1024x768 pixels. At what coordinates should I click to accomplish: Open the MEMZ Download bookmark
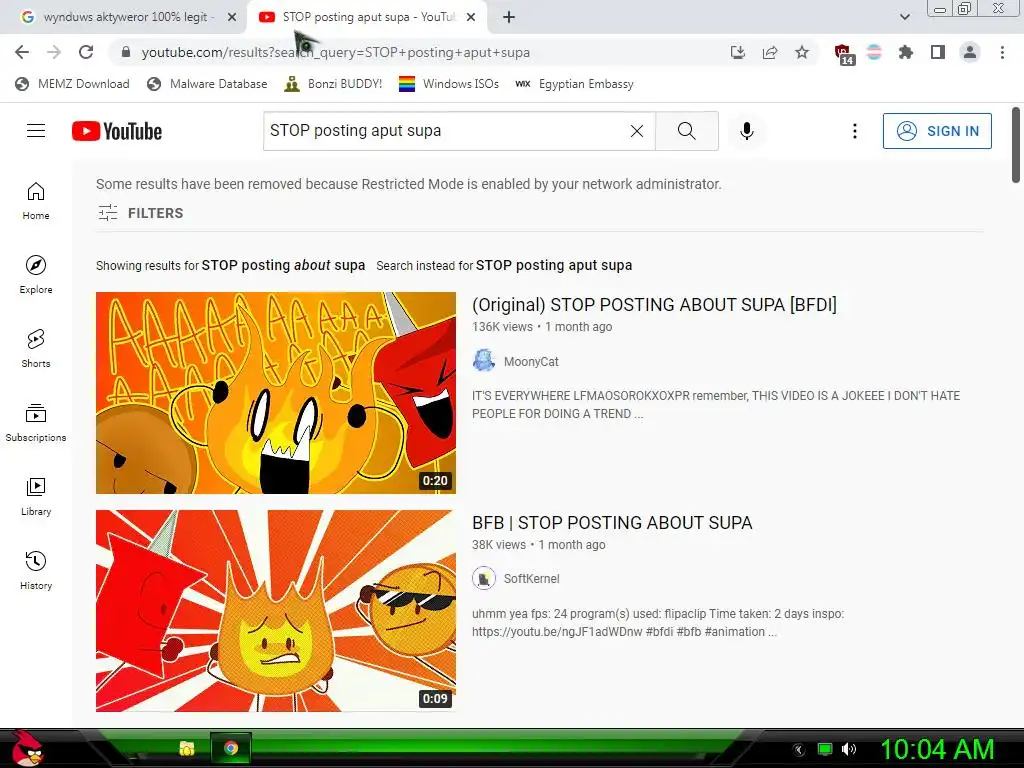coord(72,84)
